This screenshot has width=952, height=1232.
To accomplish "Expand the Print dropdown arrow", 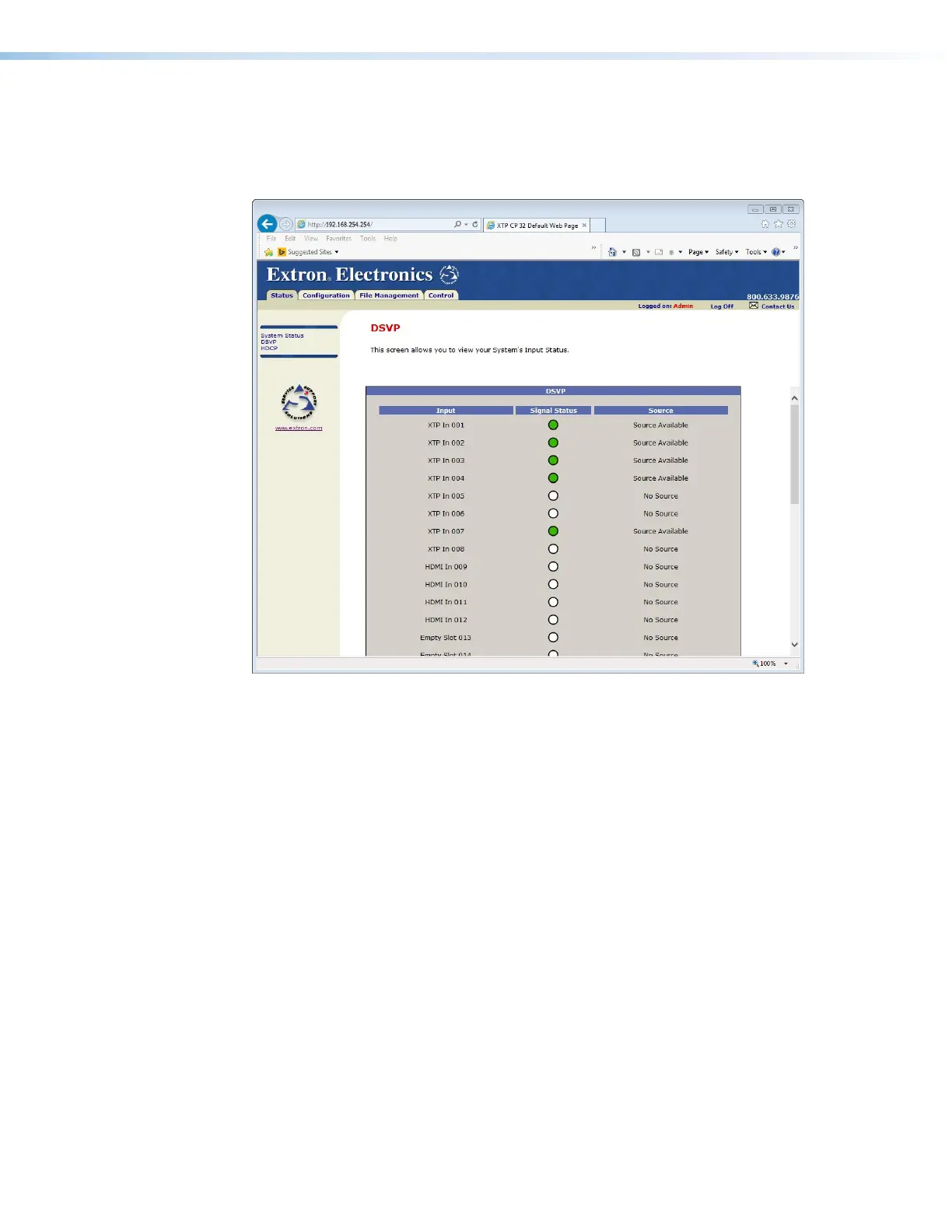I will [x=681, y=252].
